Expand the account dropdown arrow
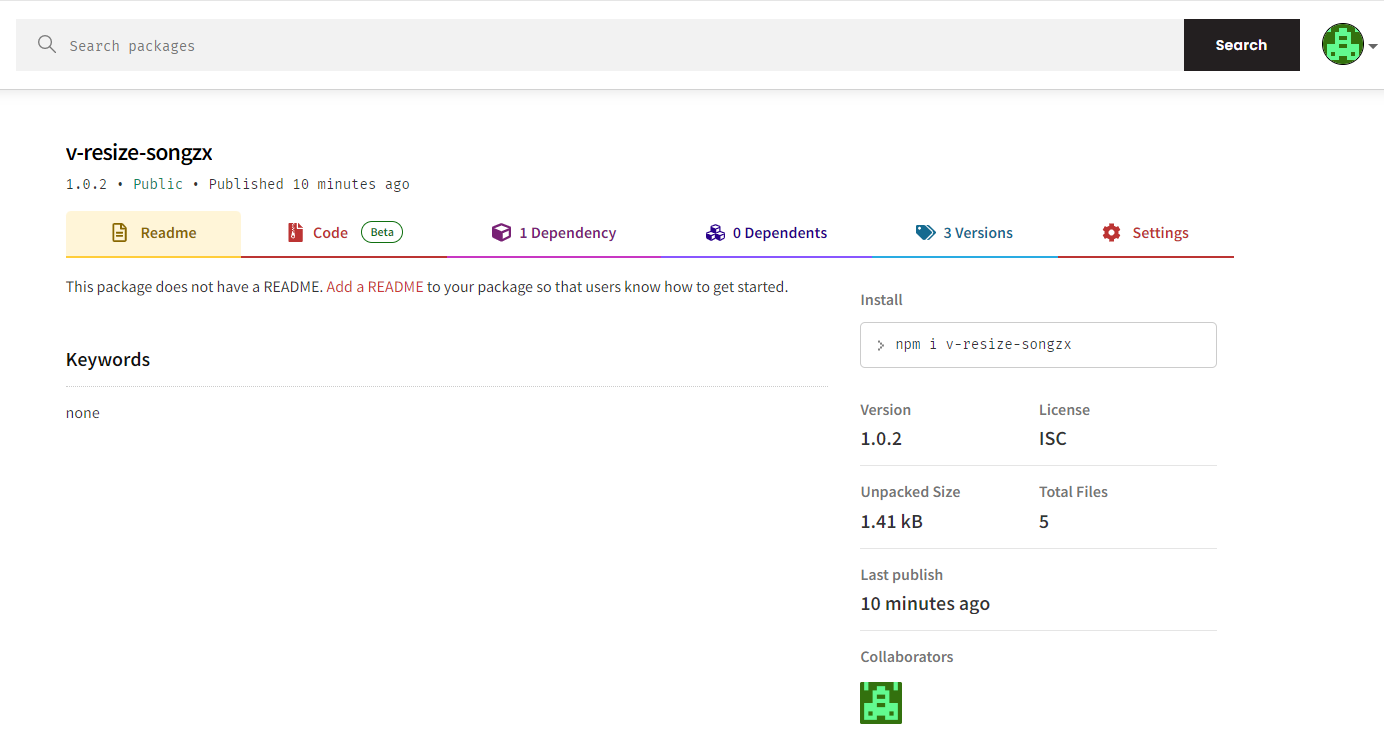The image size is (1384, 744). 1373,46
